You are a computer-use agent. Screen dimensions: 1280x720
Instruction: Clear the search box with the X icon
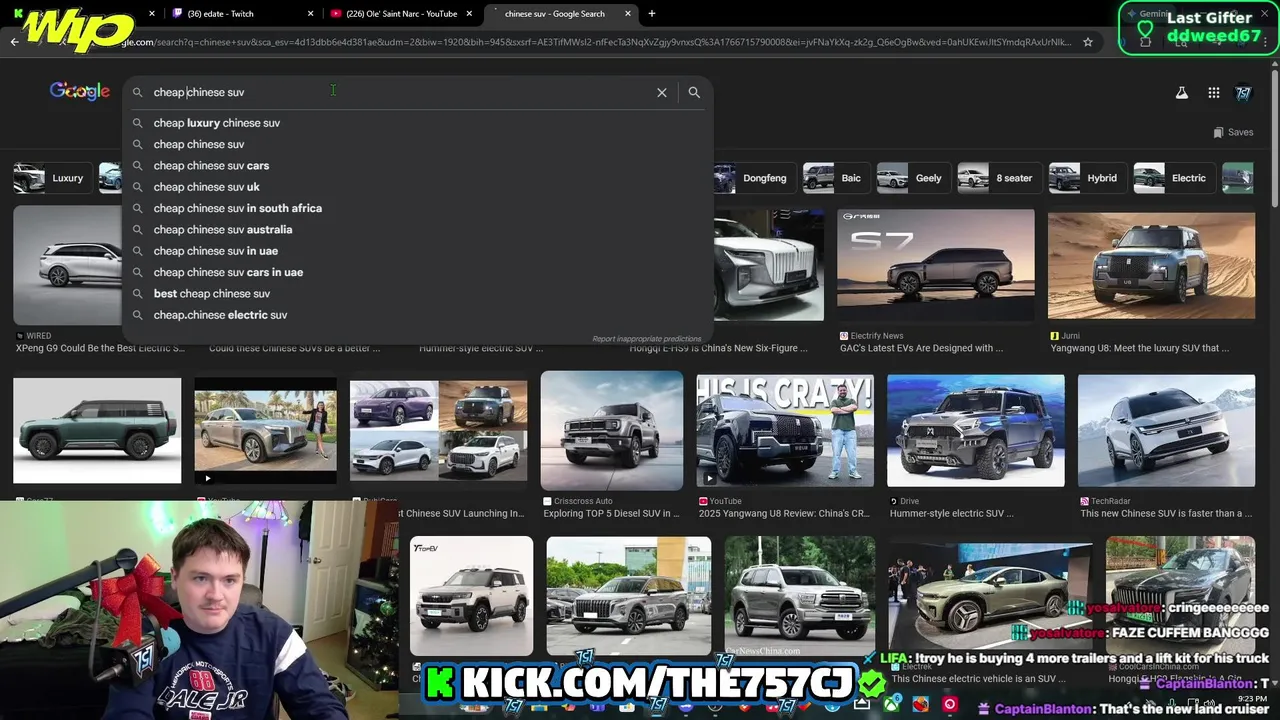pyautogui.click(x=661, y=92)
